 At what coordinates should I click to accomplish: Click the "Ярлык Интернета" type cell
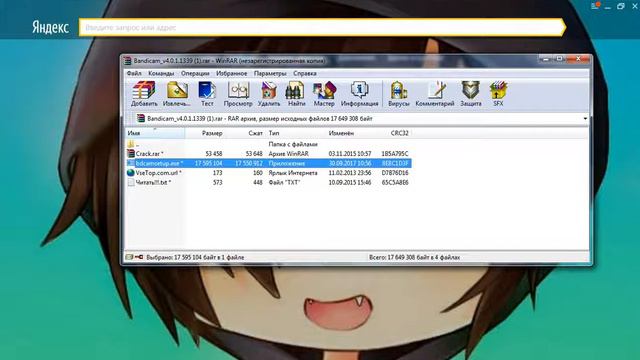point(293,173)
